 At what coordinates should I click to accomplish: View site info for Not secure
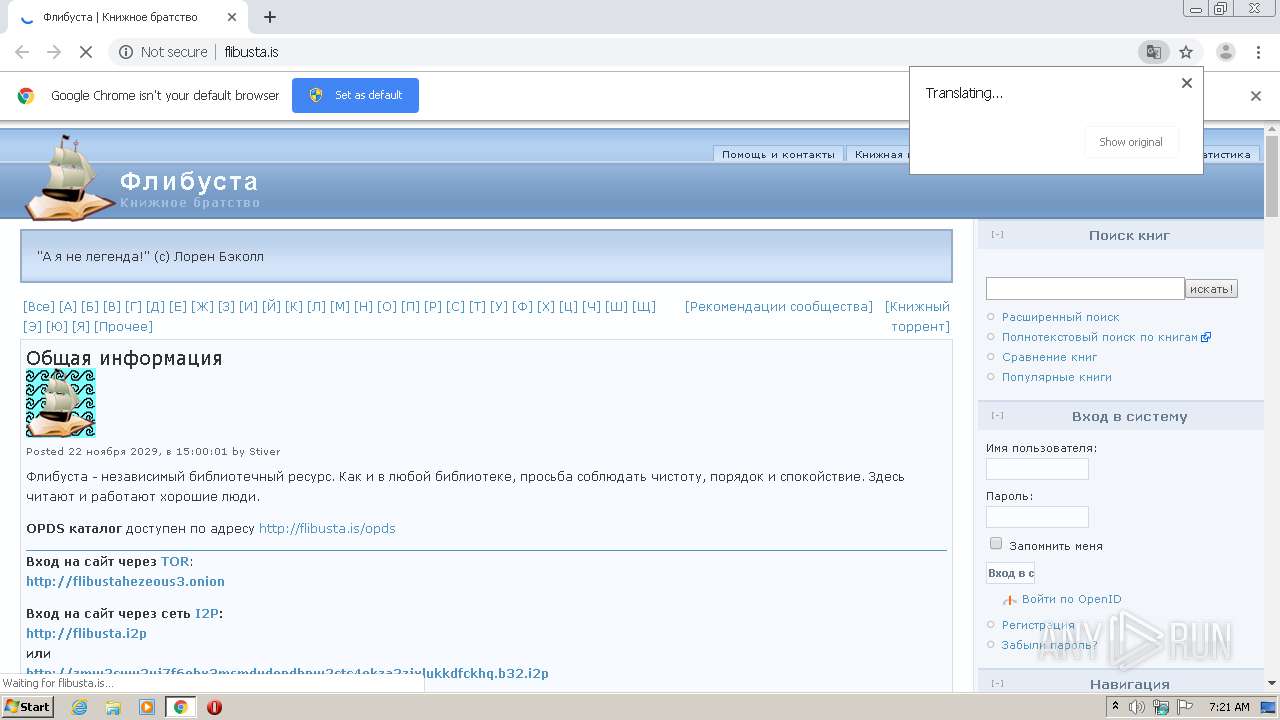pyautogui.click(x=163, y=52)
